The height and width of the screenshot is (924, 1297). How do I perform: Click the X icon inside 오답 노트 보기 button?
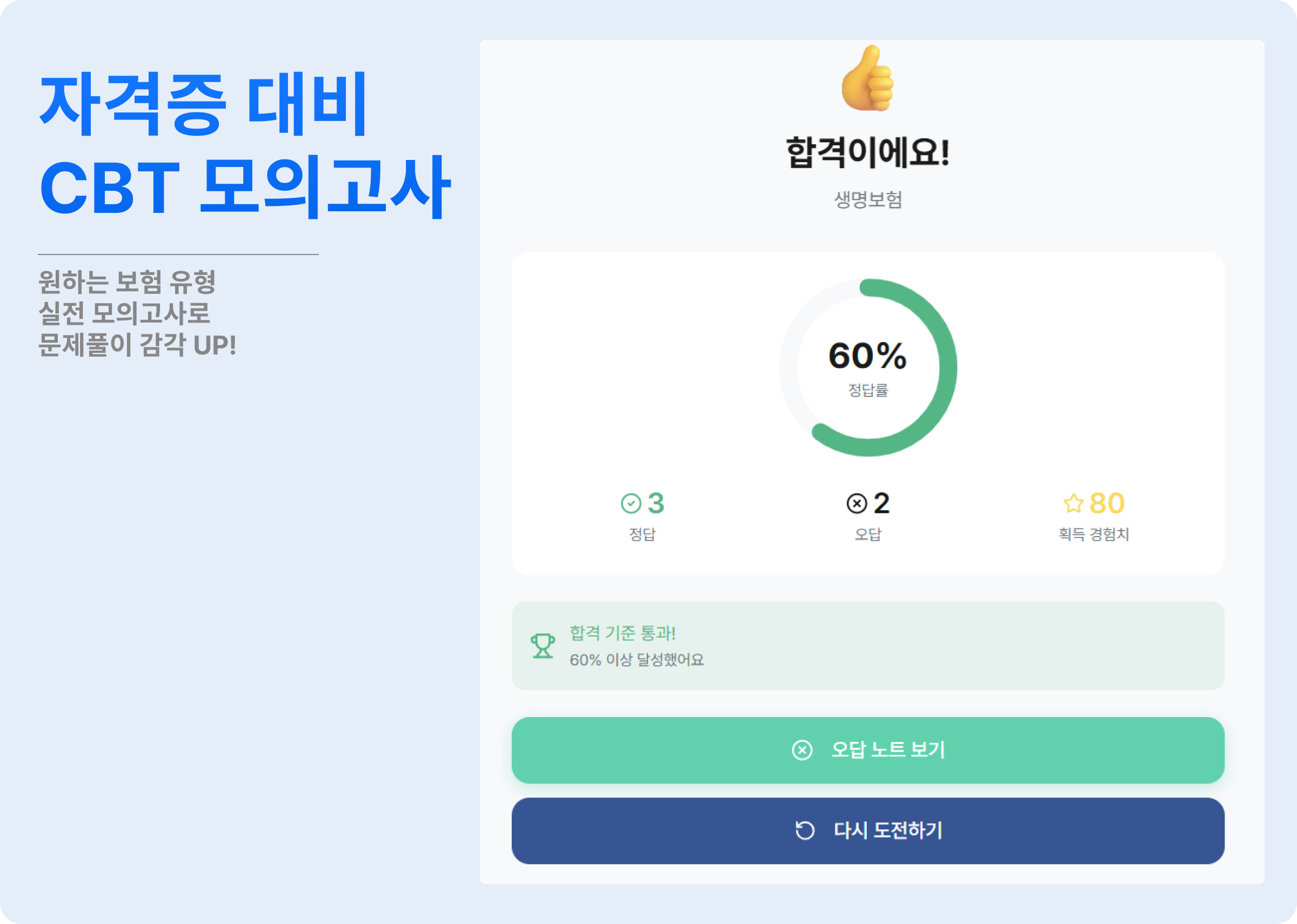(x=802, y=751)
